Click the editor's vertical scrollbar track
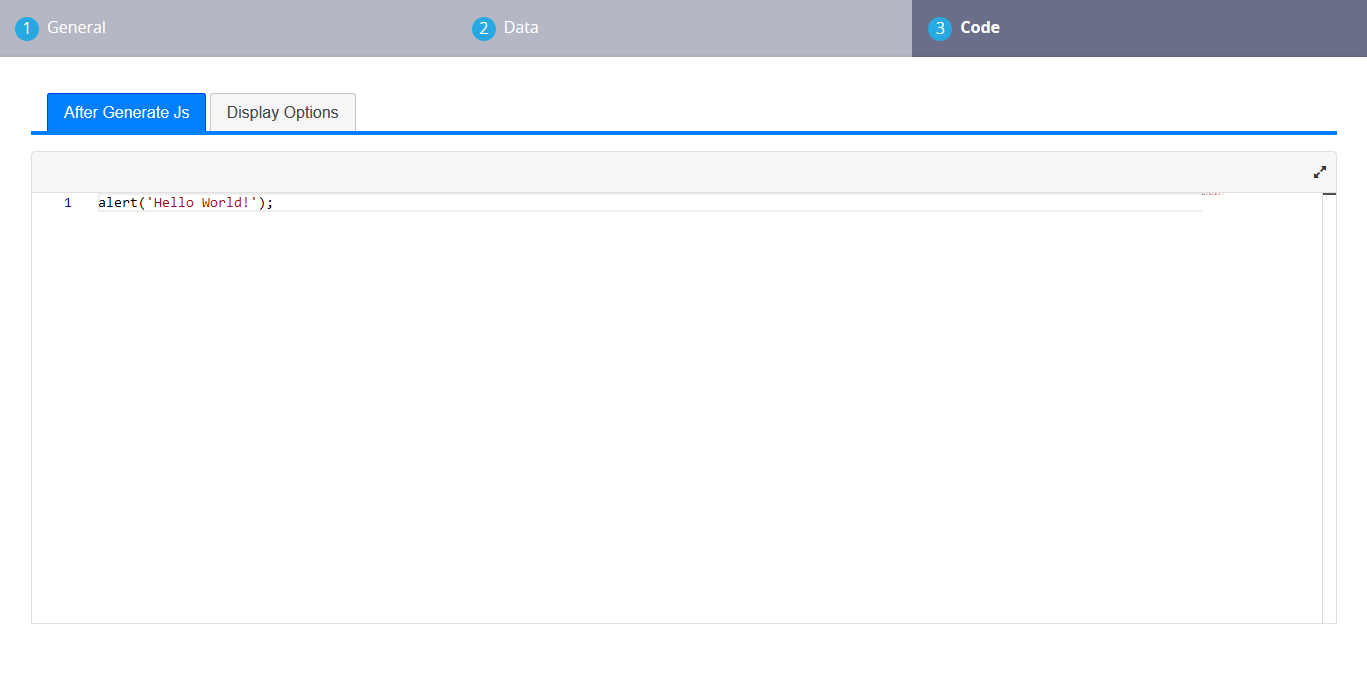The width and height of the screenshot is (1367, 692). (x=1329, y=400)
